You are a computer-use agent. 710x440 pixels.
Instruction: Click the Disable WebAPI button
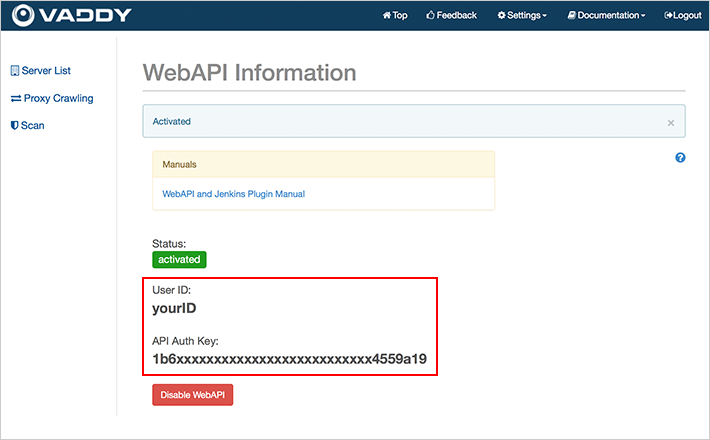tap(192, 395)
